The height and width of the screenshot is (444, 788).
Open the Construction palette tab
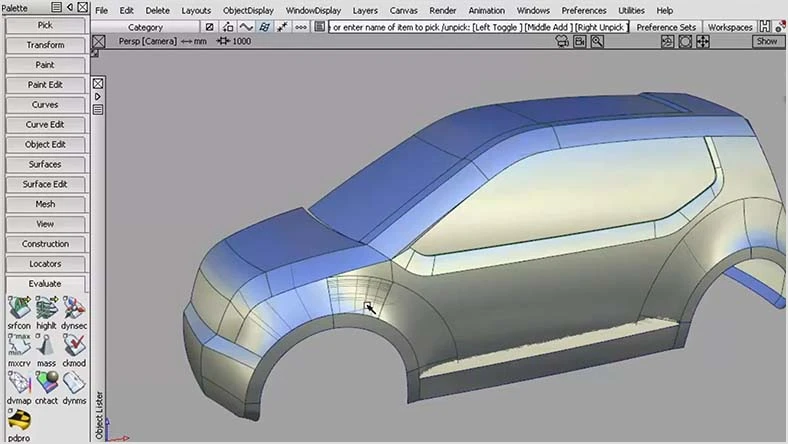click(x=45, y=244)
